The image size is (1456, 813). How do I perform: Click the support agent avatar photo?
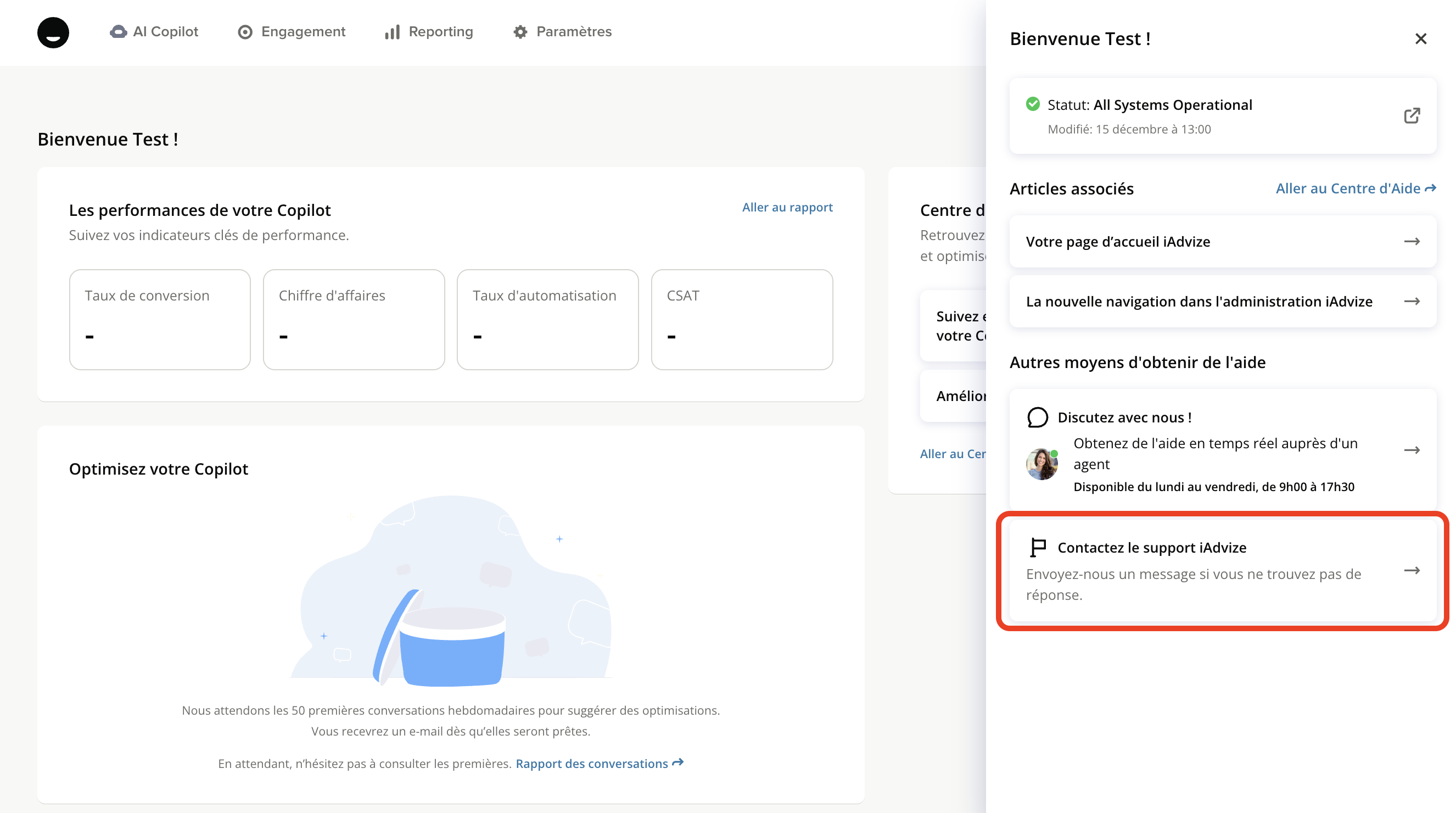coord(1041,464)
